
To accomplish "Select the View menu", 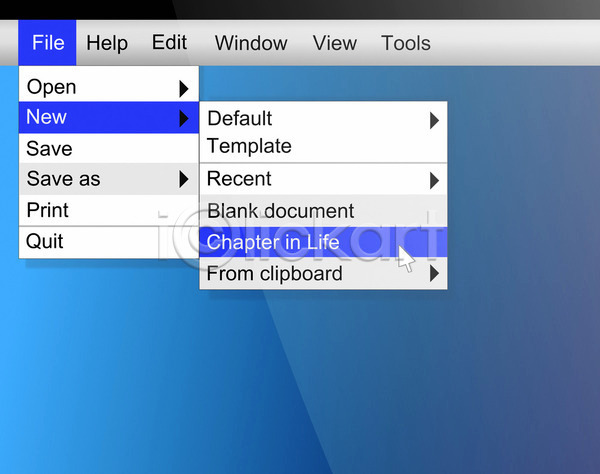I will coord(334,43).
